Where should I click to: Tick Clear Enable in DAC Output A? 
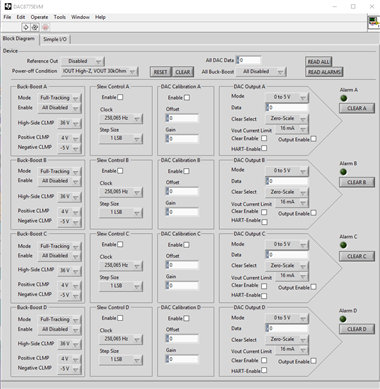click(264, 138)
